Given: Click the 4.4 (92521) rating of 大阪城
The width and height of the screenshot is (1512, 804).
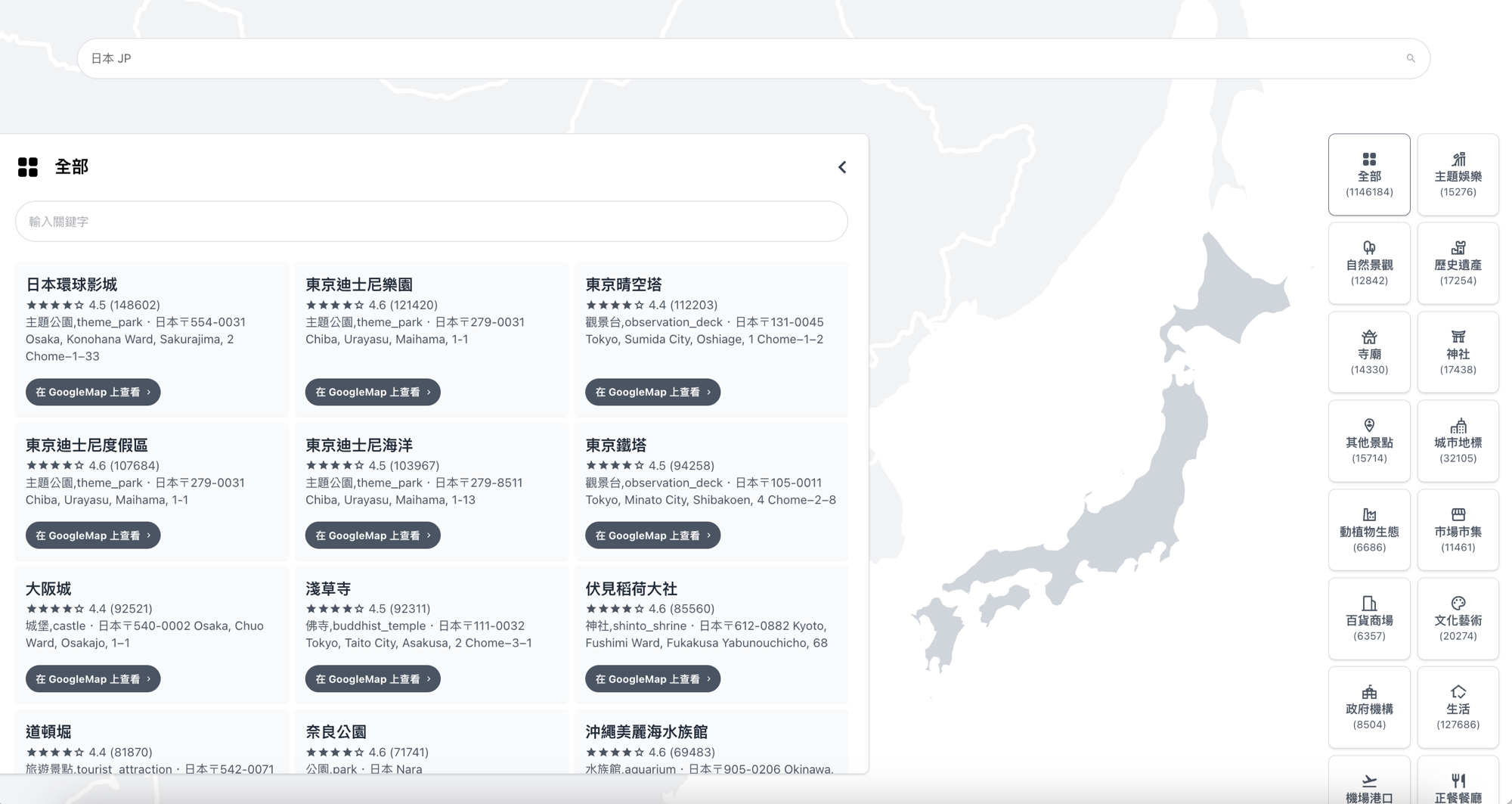Looking at the screenshot, I should tap(120, 608).
